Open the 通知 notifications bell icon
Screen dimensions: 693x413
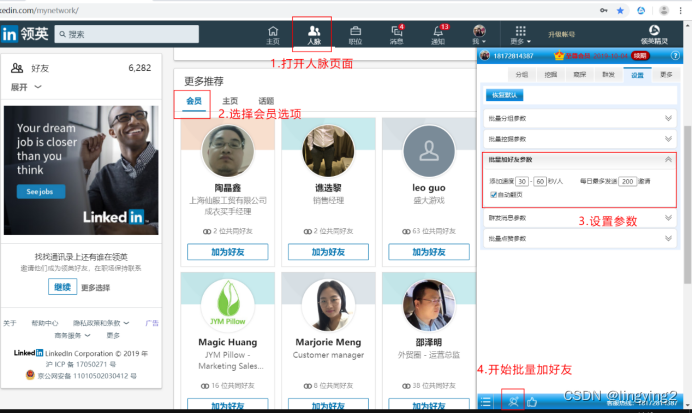click(438, 31)
